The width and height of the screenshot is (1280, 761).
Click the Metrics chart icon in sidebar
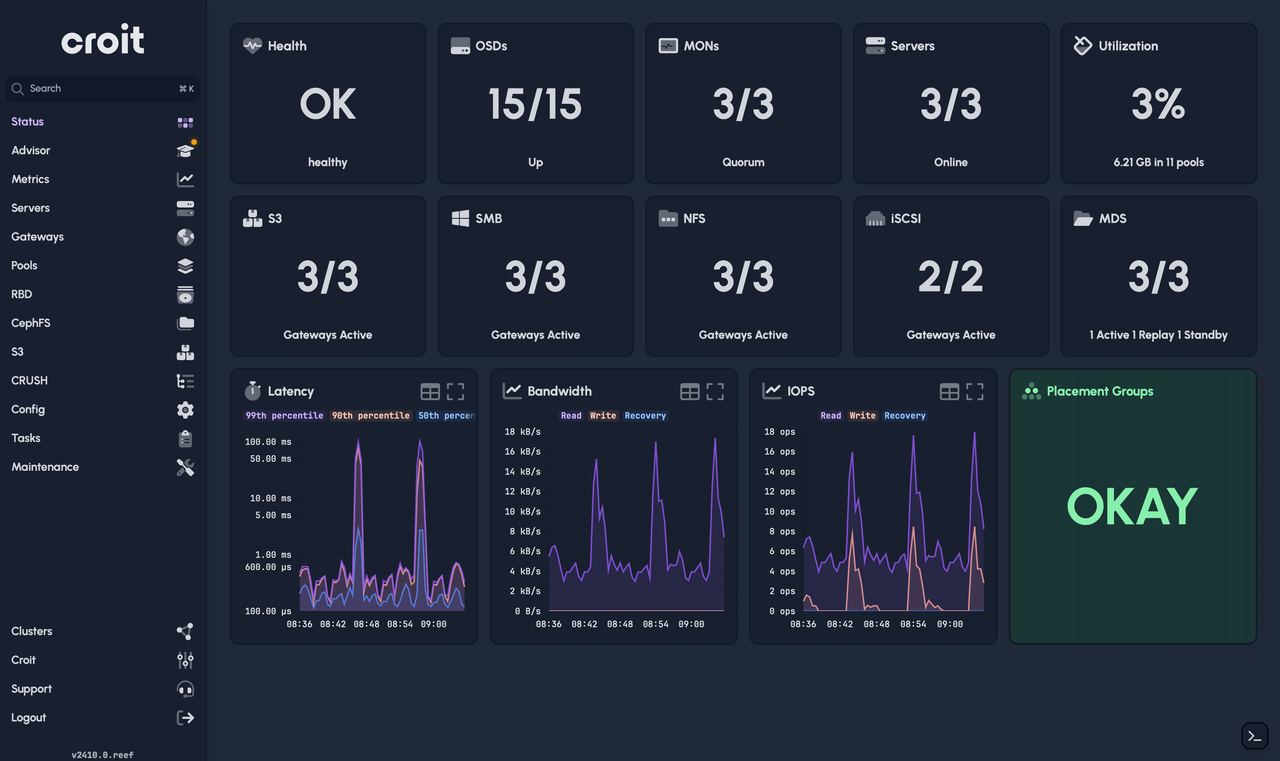185,180
